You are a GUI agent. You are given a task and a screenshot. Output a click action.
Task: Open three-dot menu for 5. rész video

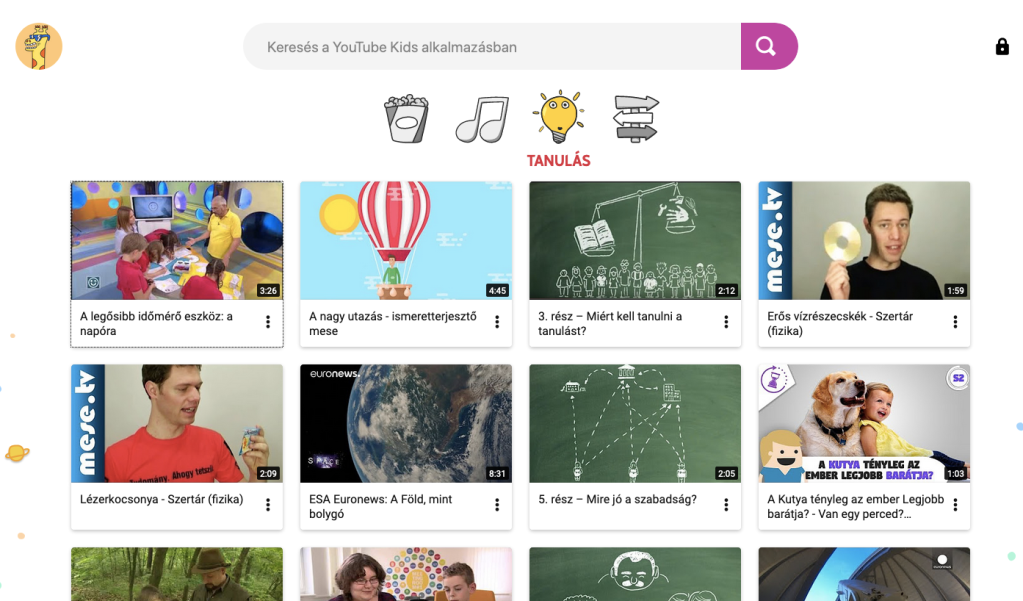click(726, 505)
